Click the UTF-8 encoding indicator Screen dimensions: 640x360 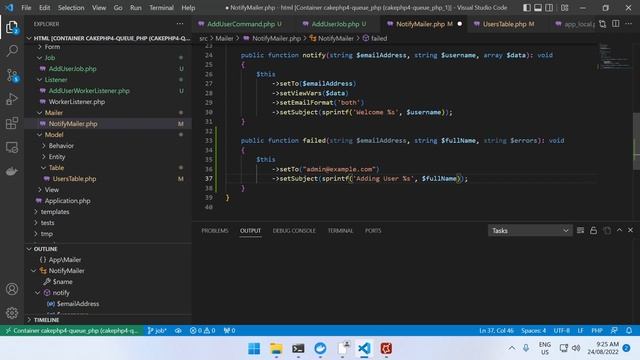(562, 331)
